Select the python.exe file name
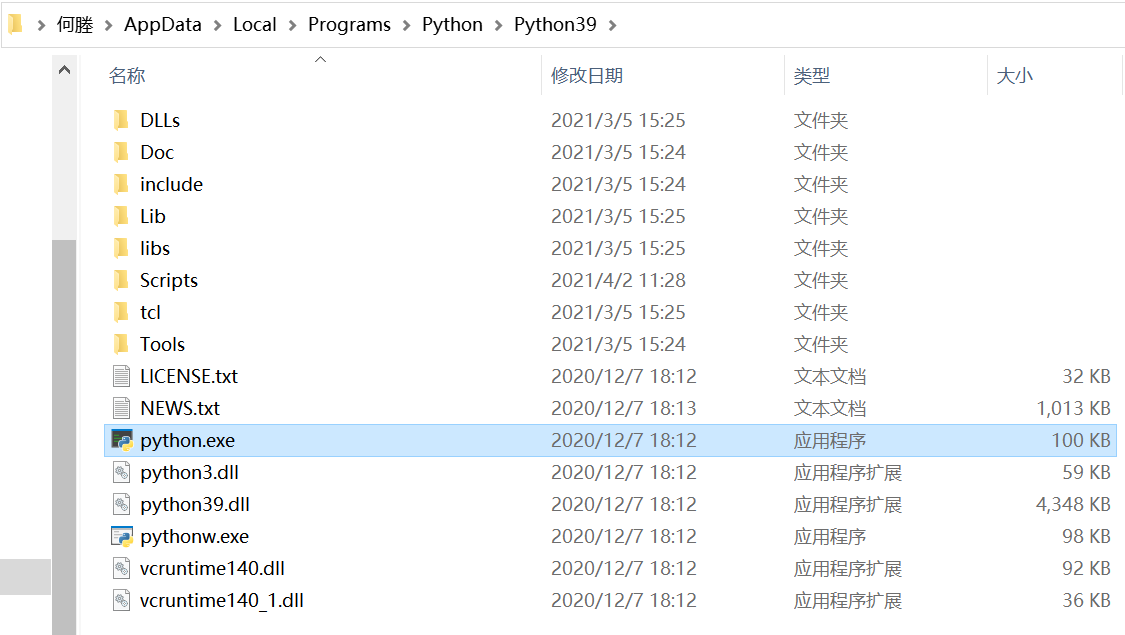The width and height of the screenshot is (1125, 635). (x=187, y=441)
